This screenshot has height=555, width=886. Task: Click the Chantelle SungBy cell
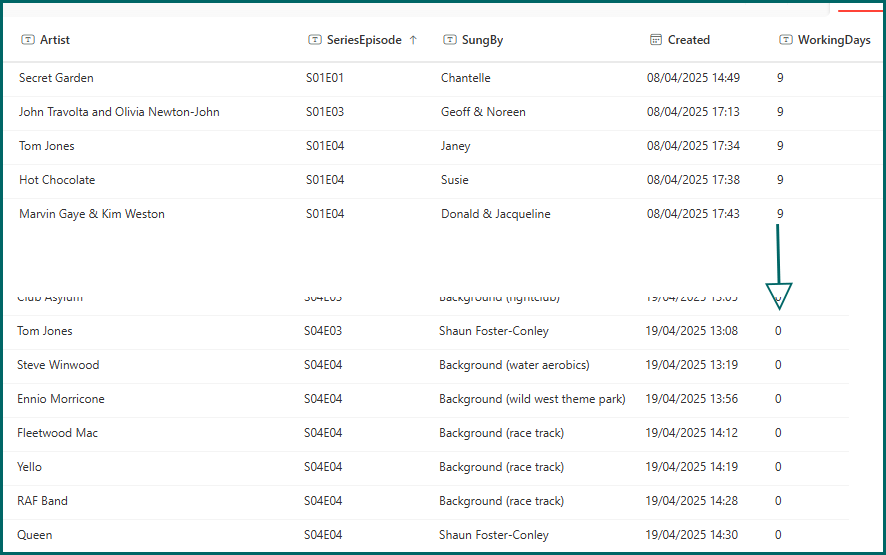466,78
